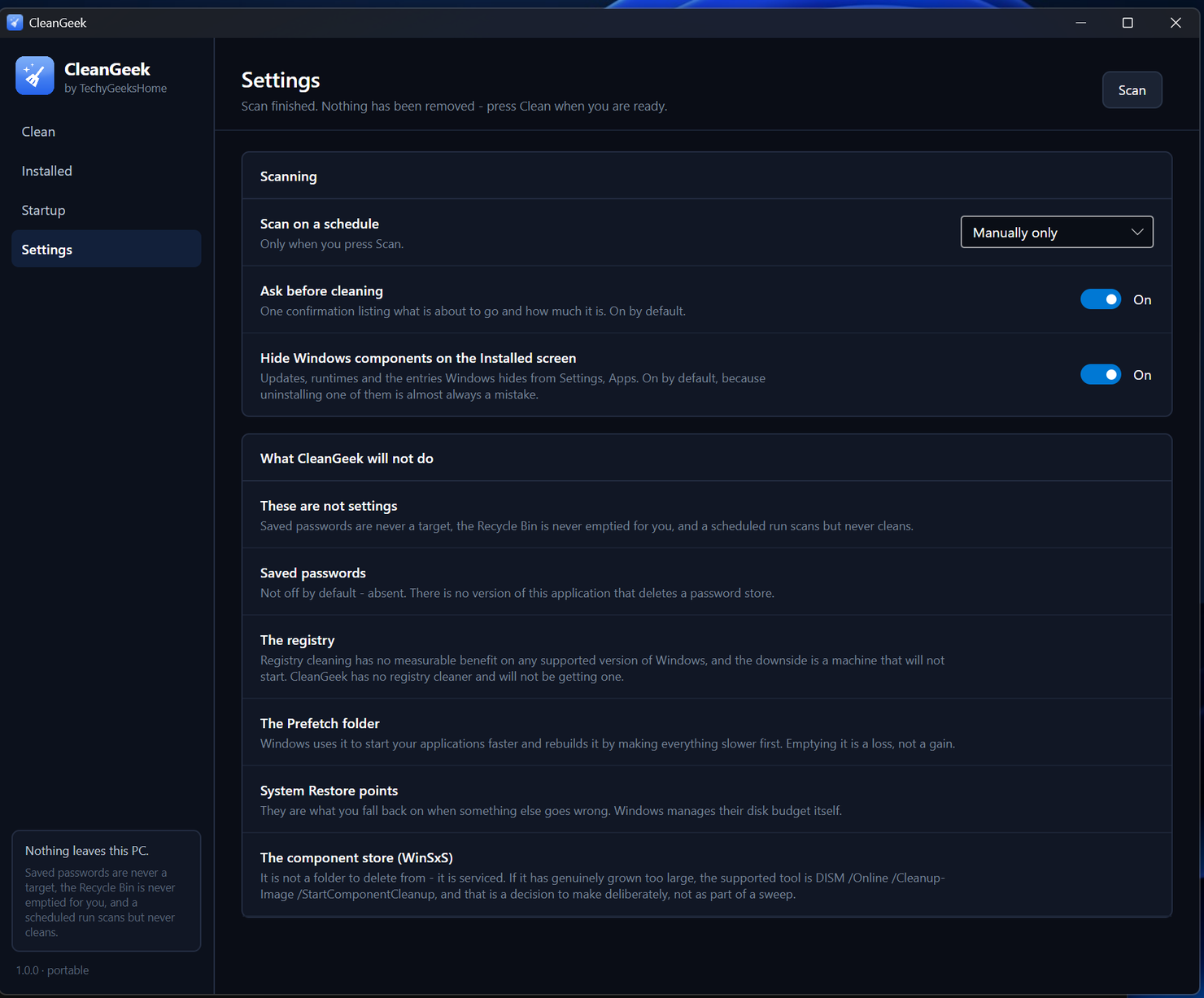This screenshot has height=998, width=1204.
Task: Open the Clean page in sidebar
Action: click(107, 132)
